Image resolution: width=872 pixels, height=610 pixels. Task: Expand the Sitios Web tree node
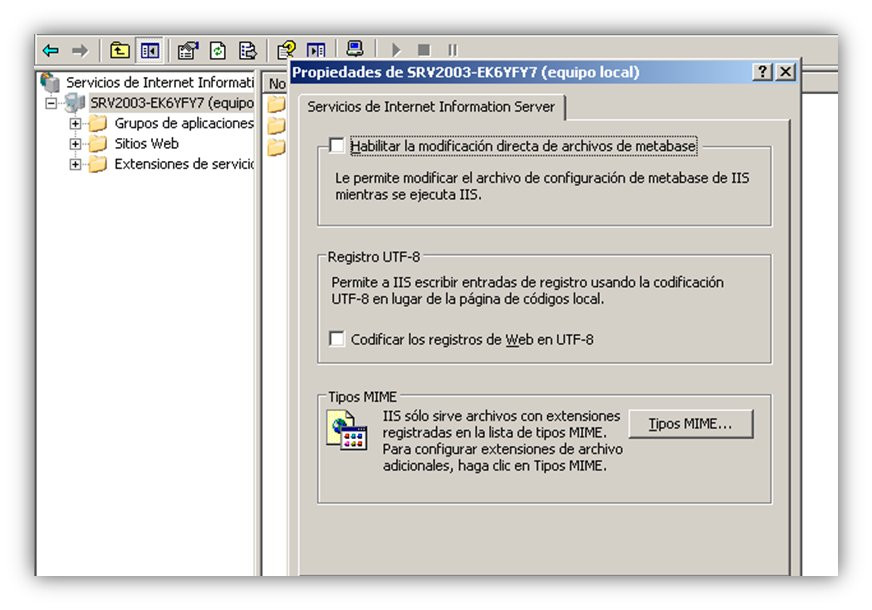(75, 144)
